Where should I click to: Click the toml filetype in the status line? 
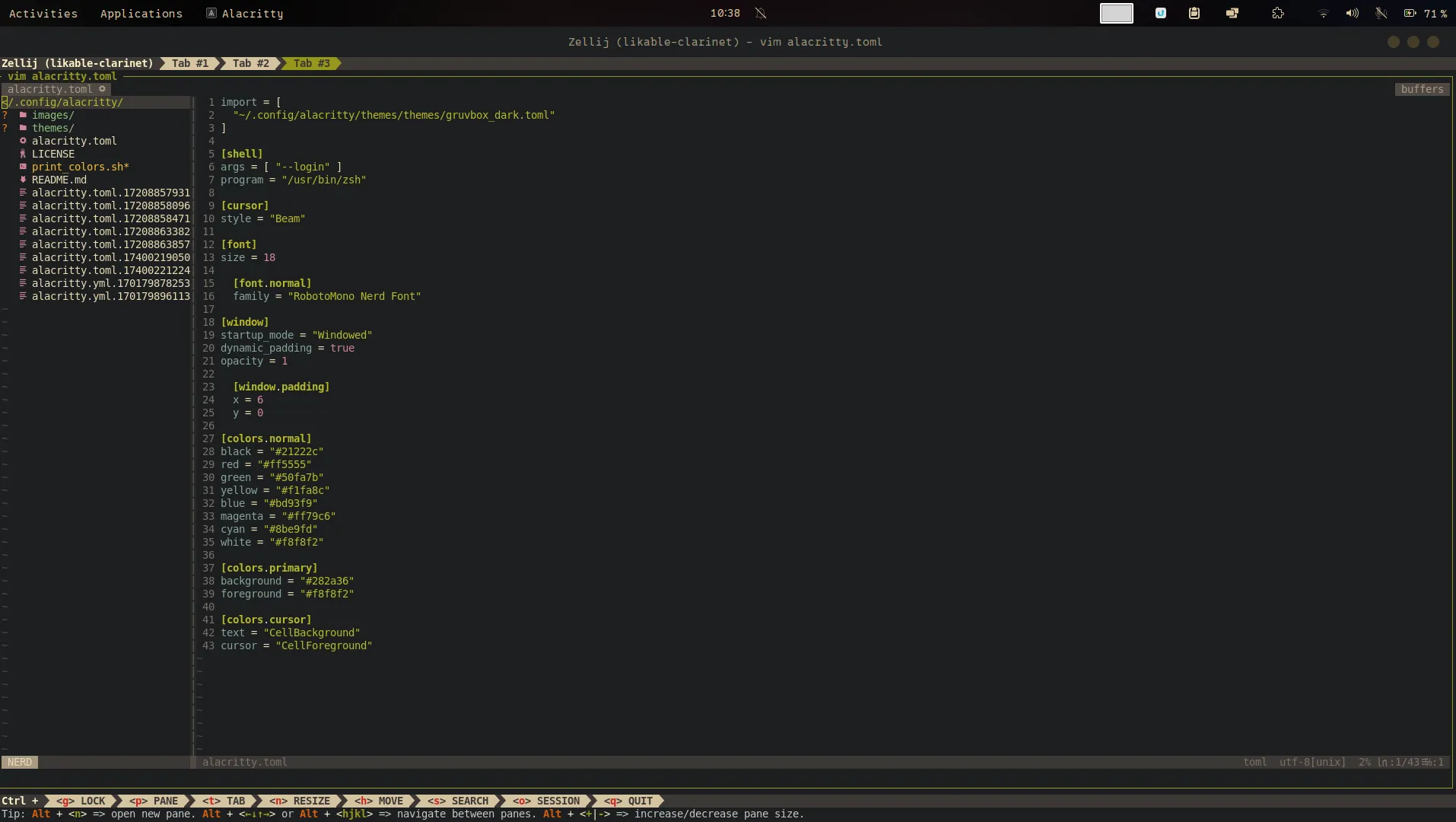[x=1255, y=762]
